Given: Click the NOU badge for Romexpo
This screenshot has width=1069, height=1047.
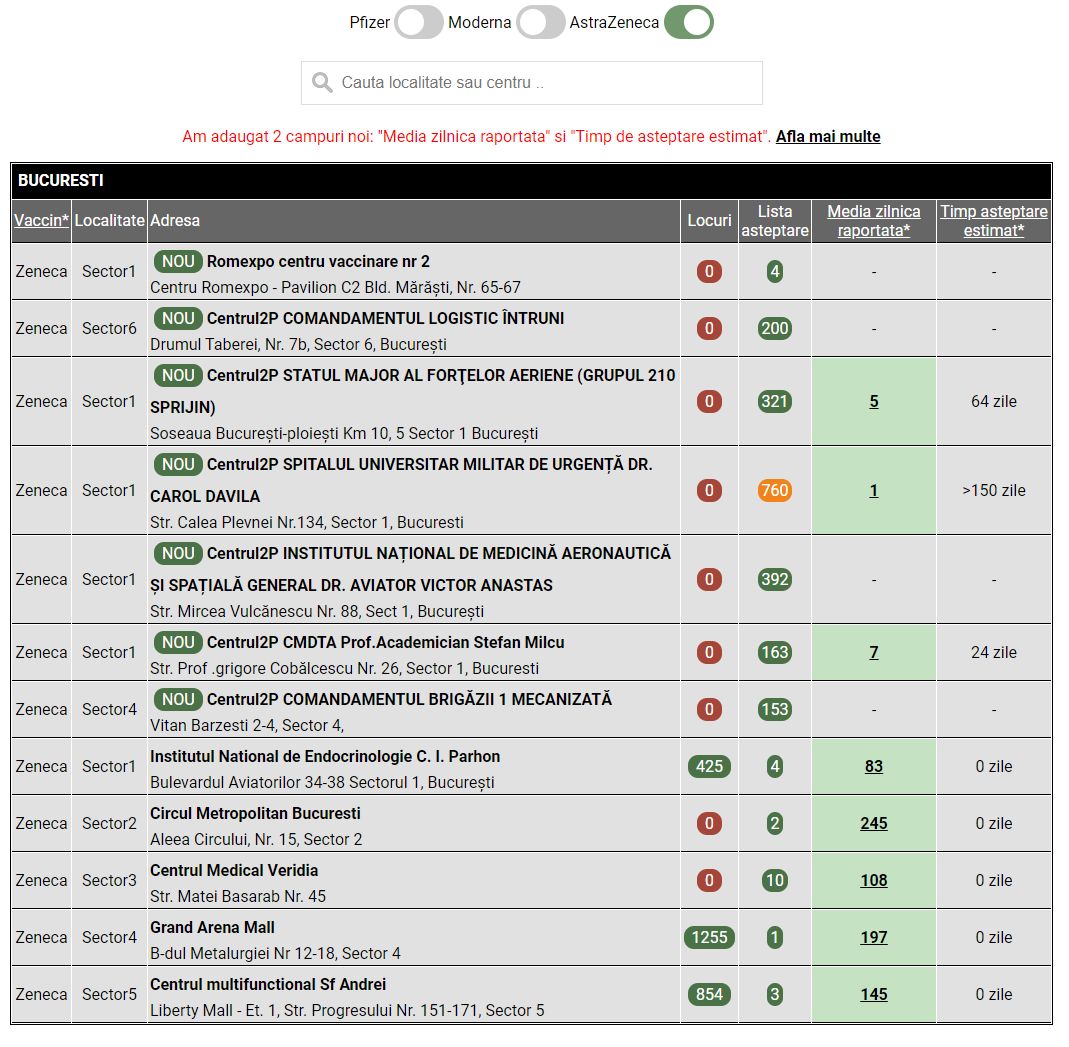Looking at the screenshot, I should [x=178, y=261].
